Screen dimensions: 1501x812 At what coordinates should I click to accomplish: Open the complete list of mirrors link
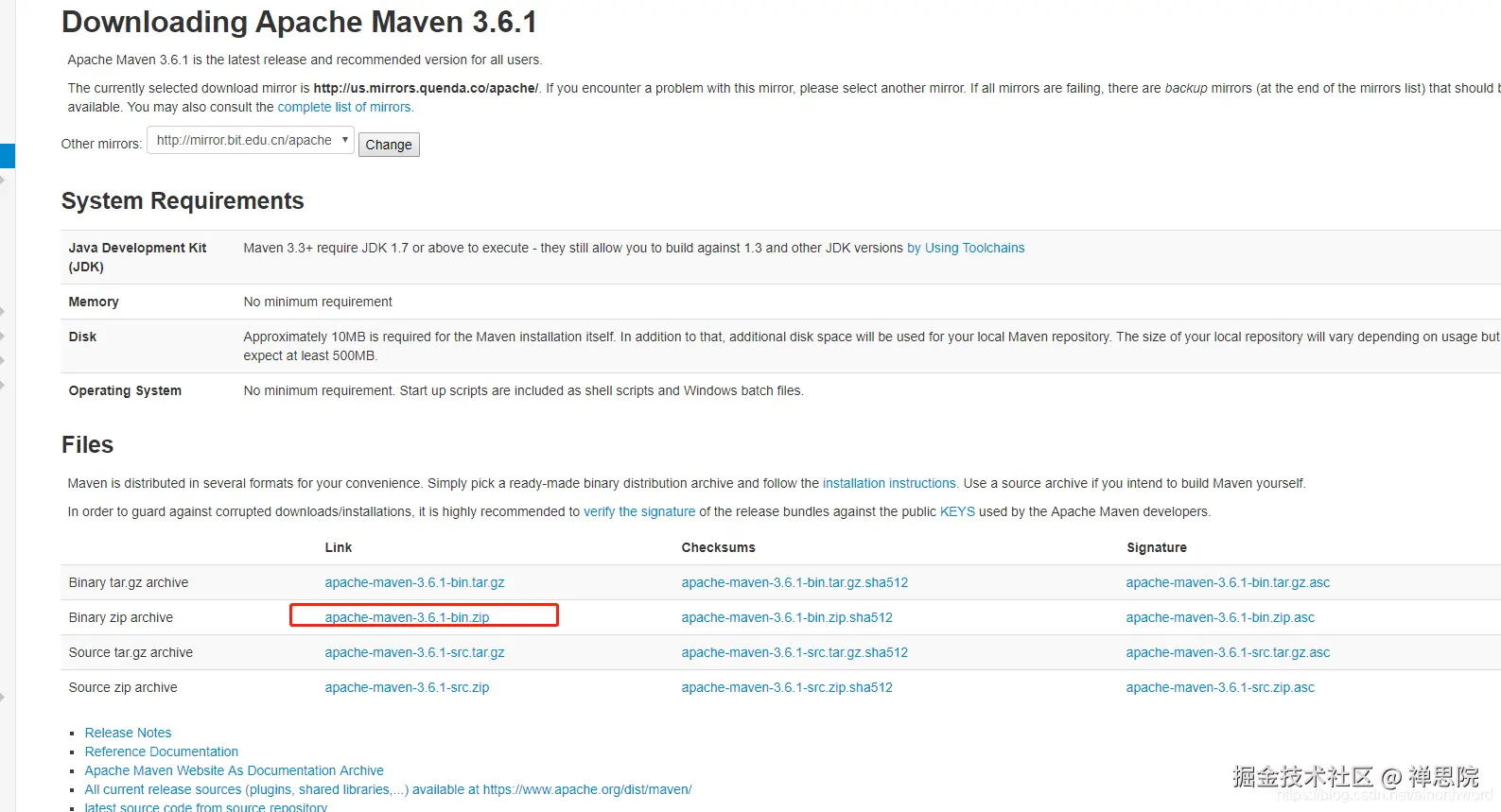click(345, 107)
